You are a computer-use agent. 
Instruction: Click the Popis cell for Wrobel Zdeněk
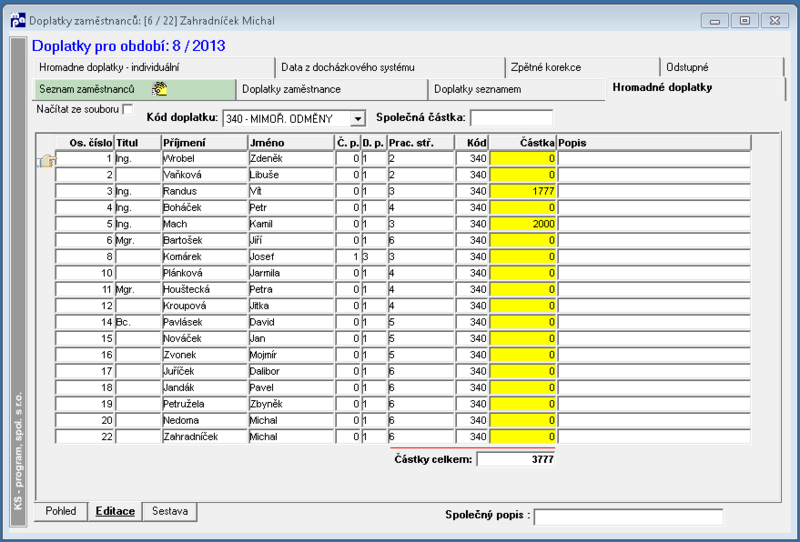point(654,159)
